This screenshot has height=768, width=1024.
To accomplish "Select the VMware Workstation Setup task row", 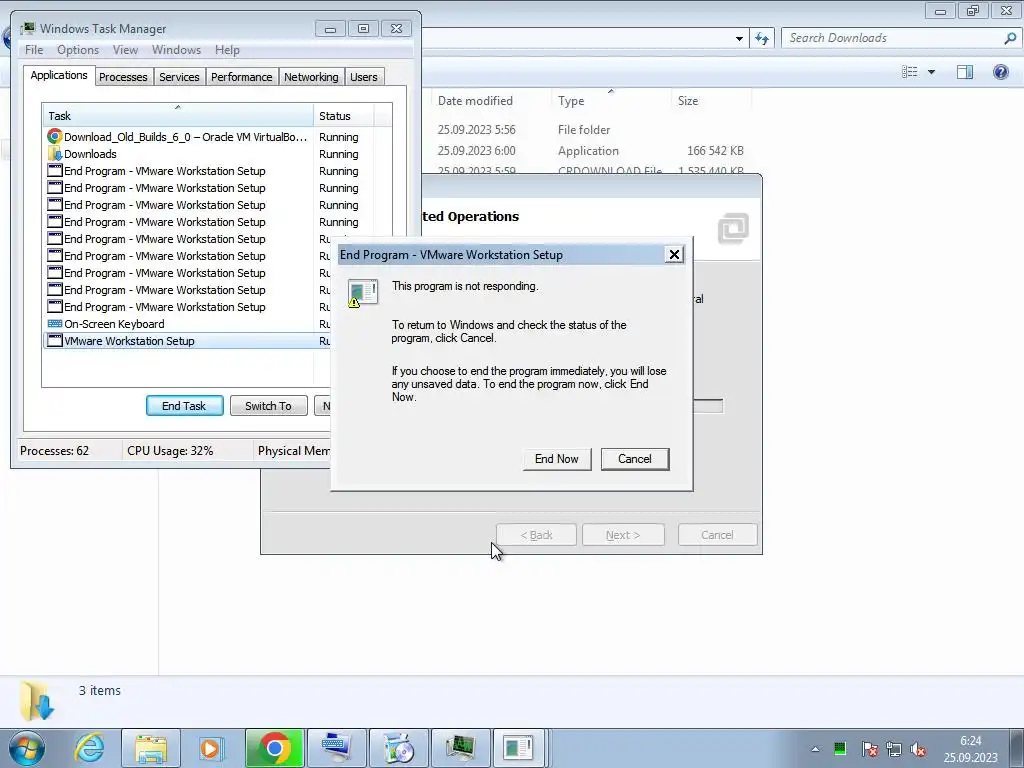I will [187, 341].
